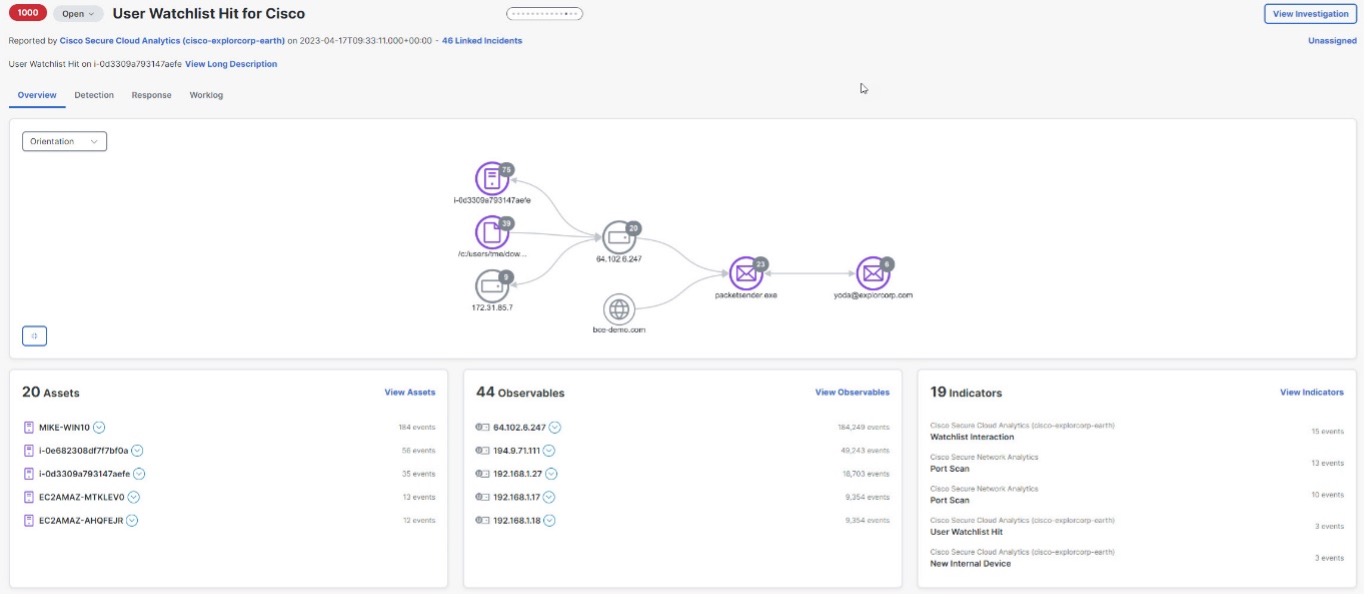Click the Port Scan indicator with 10 events
The height and width of the screenshot is (598, 1368).
tap(950, 500)
